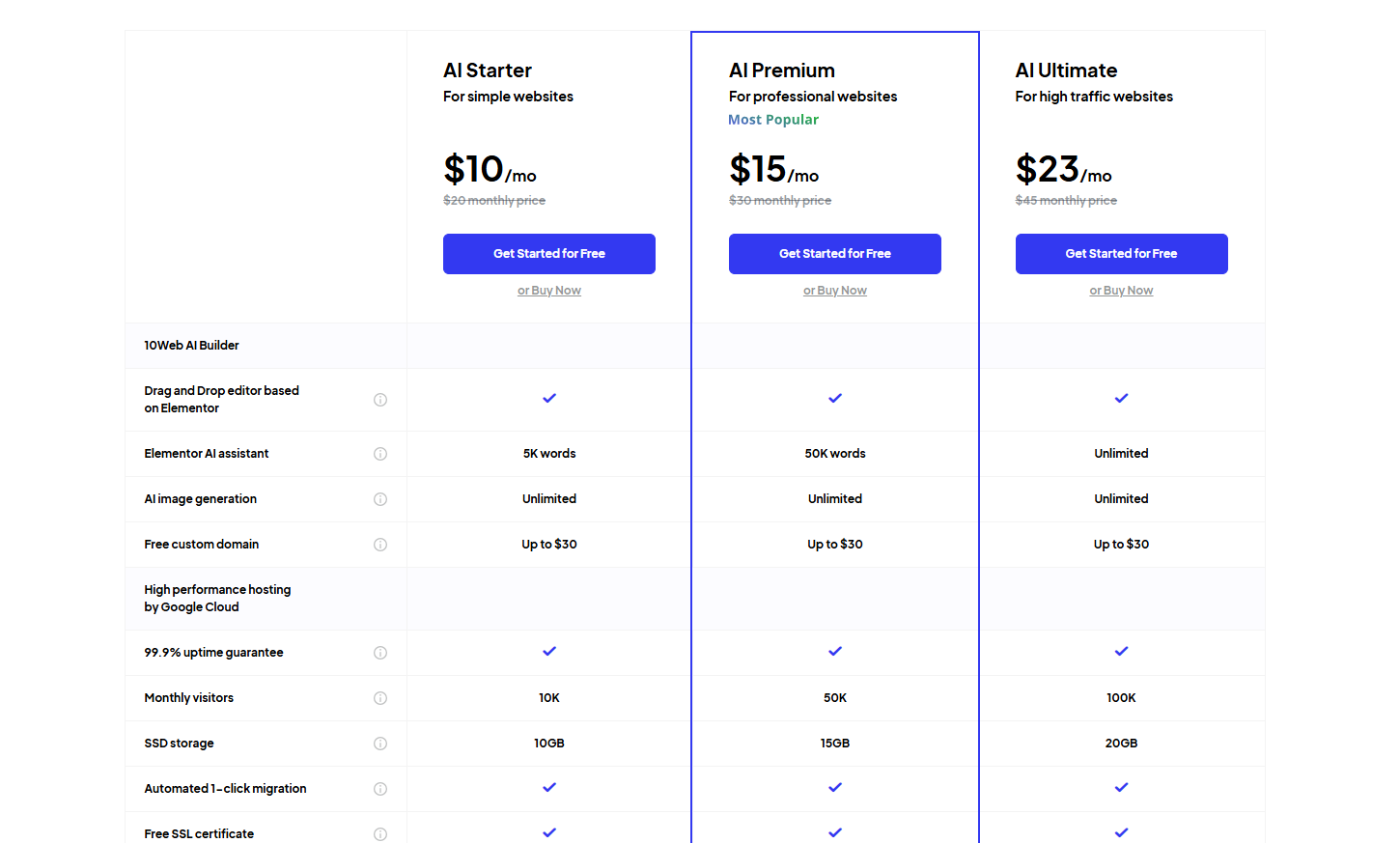Follow the or Buy Now link for AI Starter
This screenshot has width=1400, height=843.
[x=549, y=291]
